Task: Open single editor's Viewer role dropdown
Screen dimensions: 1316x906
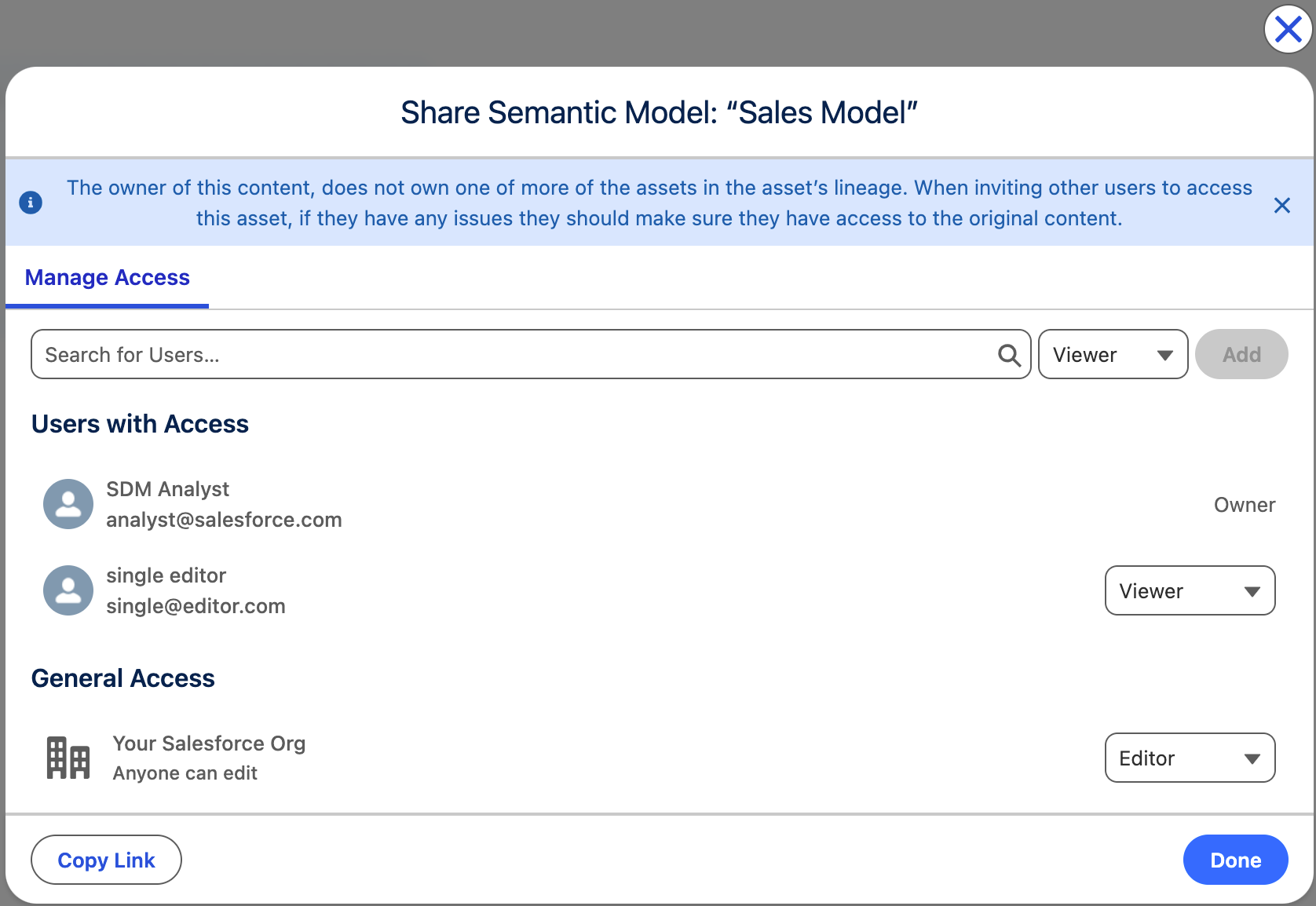Action: 1189,591
